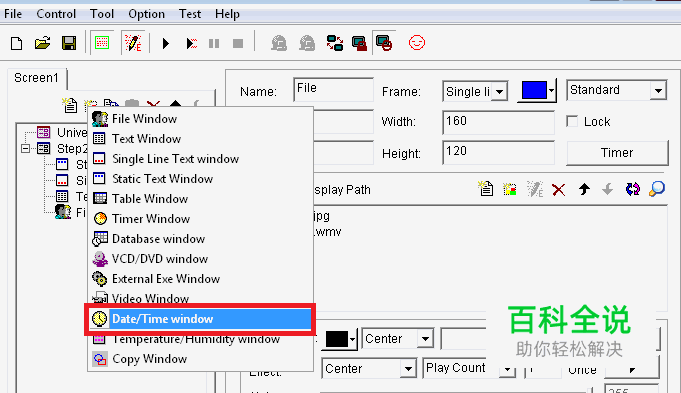The image size is (681, 393).
Task: Choose Text Window from the menu
Action: [200, 139]
